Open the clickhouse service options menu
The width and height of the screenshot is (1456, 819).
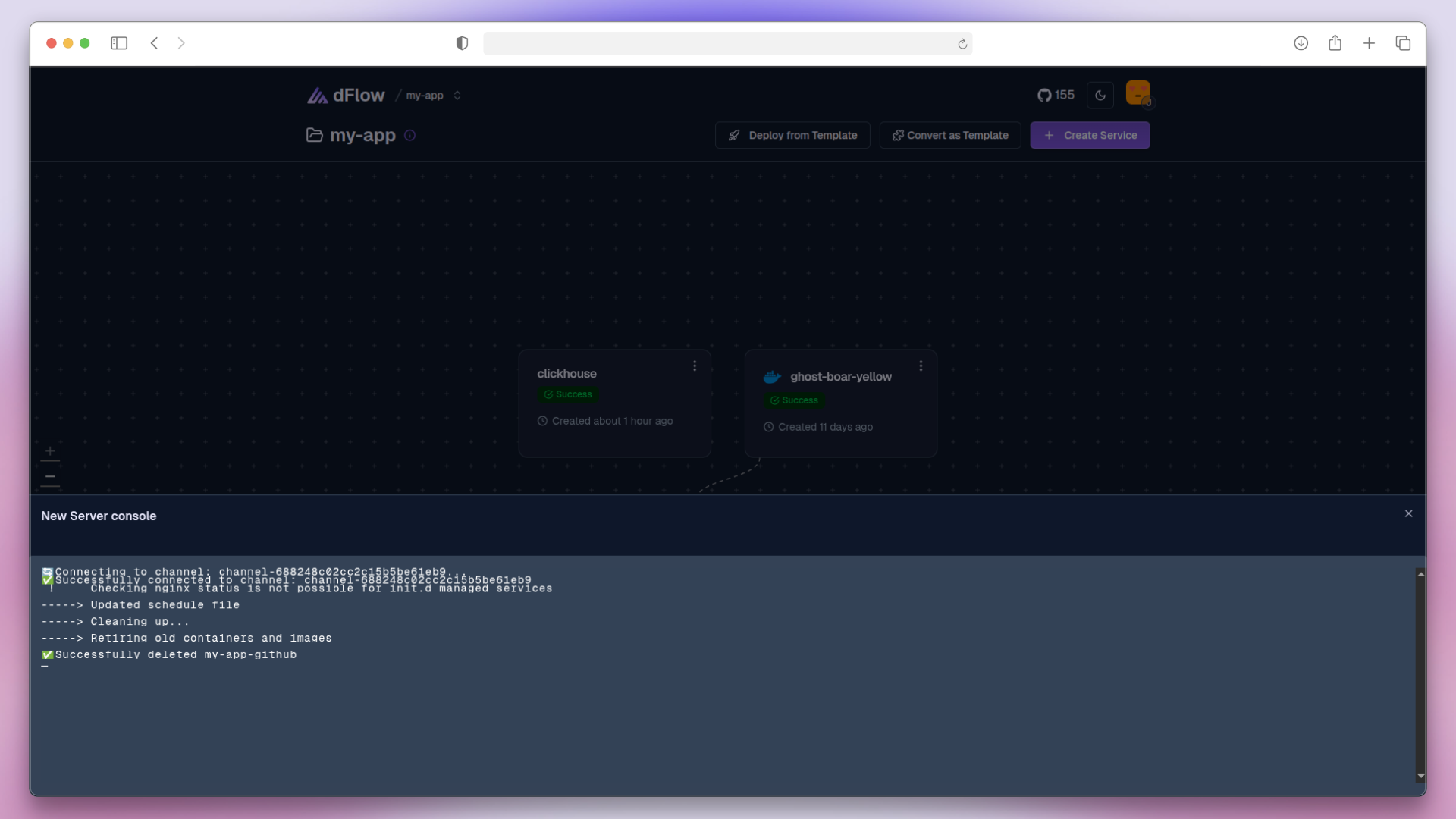click(695, 366)
